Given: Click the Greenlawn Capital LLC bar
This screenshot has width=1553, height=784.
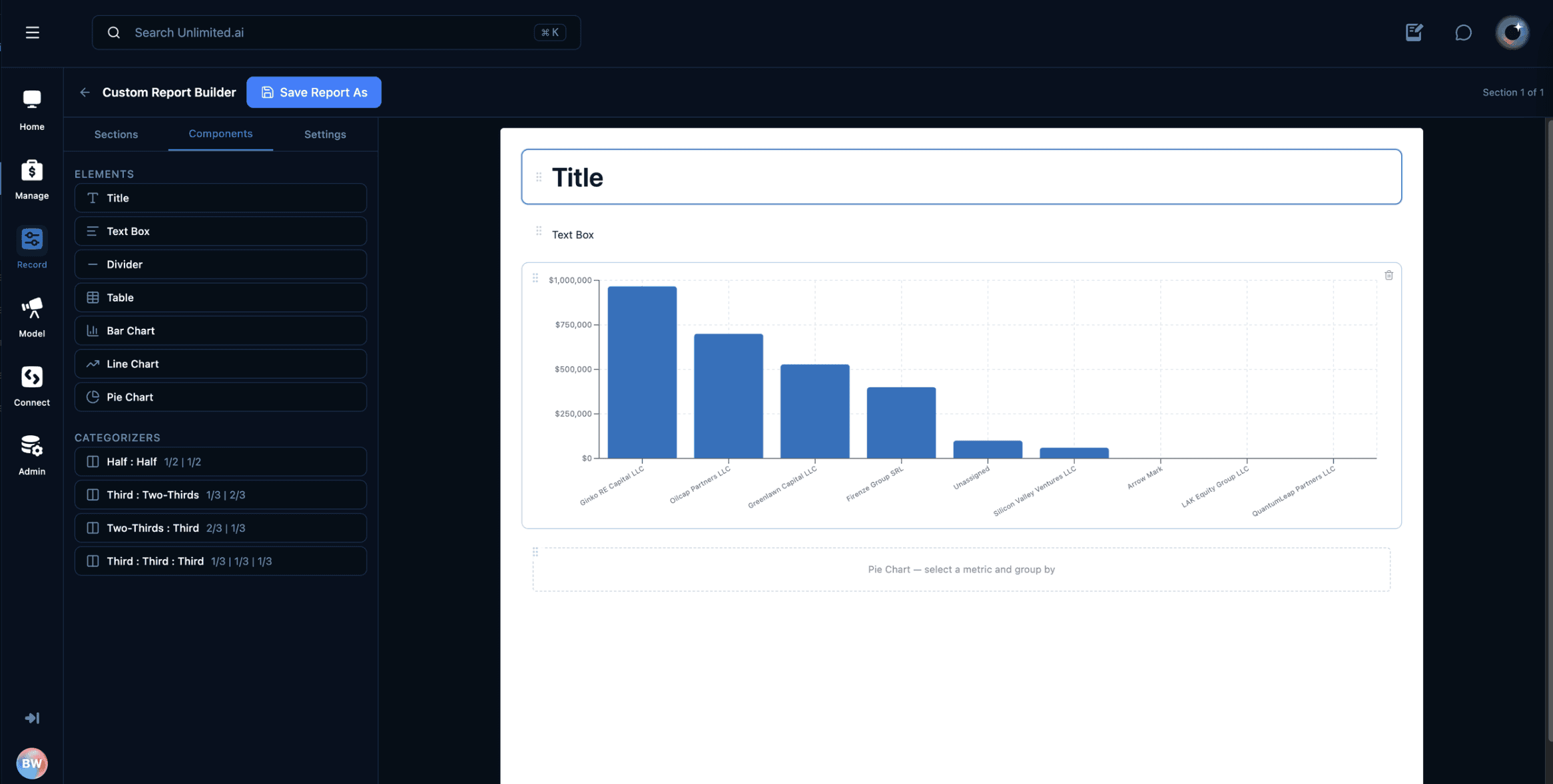Looking at the screenshot, I should [814, 411].
